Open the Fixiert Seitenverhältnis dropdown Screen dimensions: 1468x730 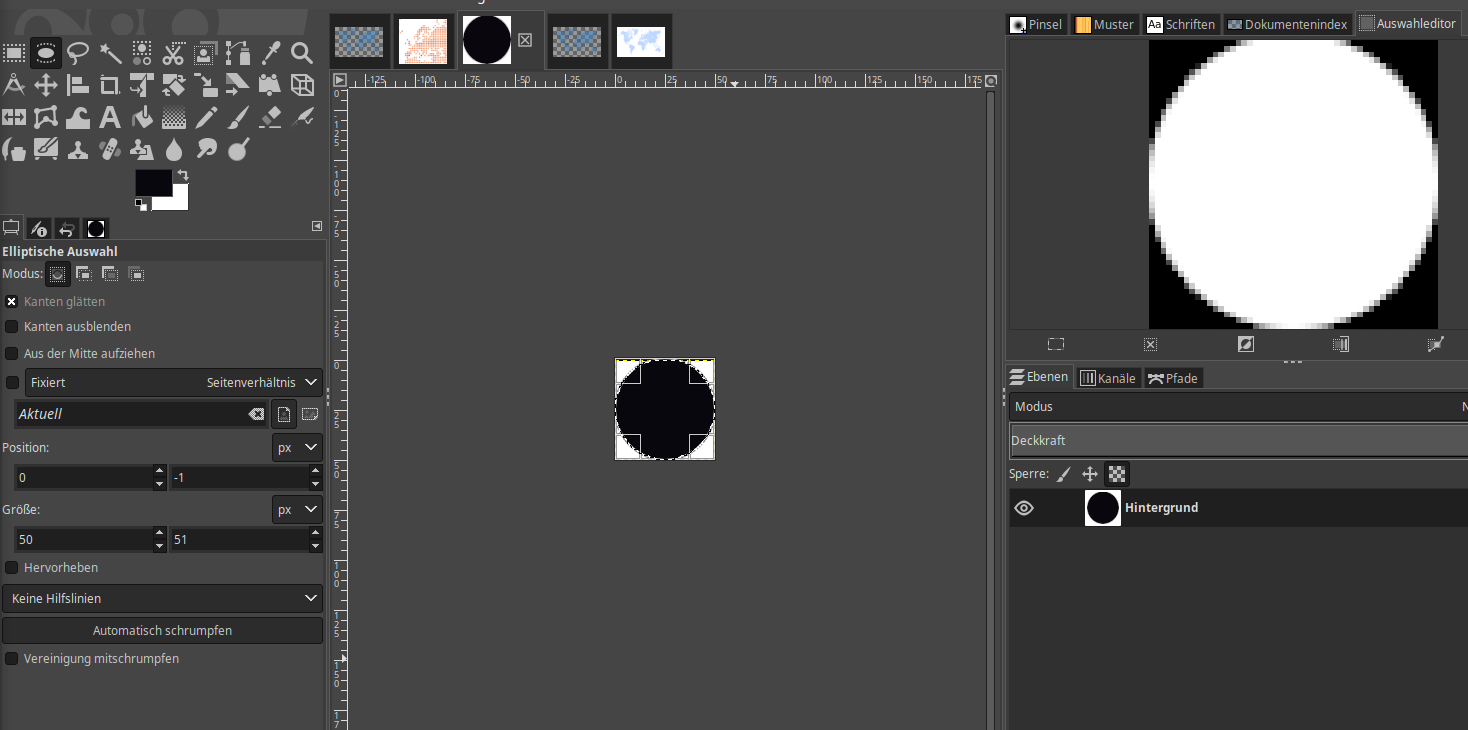coord(174,382)
